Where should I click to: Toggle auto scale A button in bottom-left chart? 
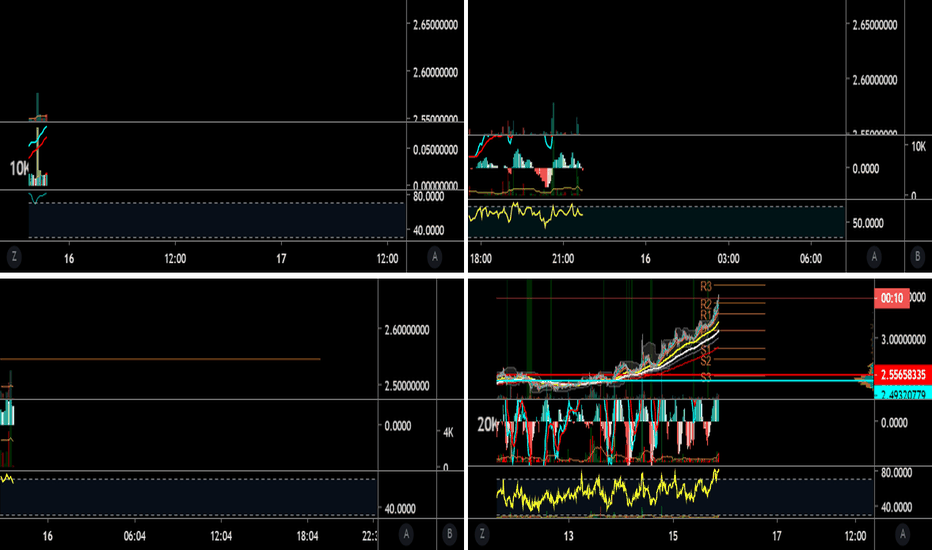406,535
